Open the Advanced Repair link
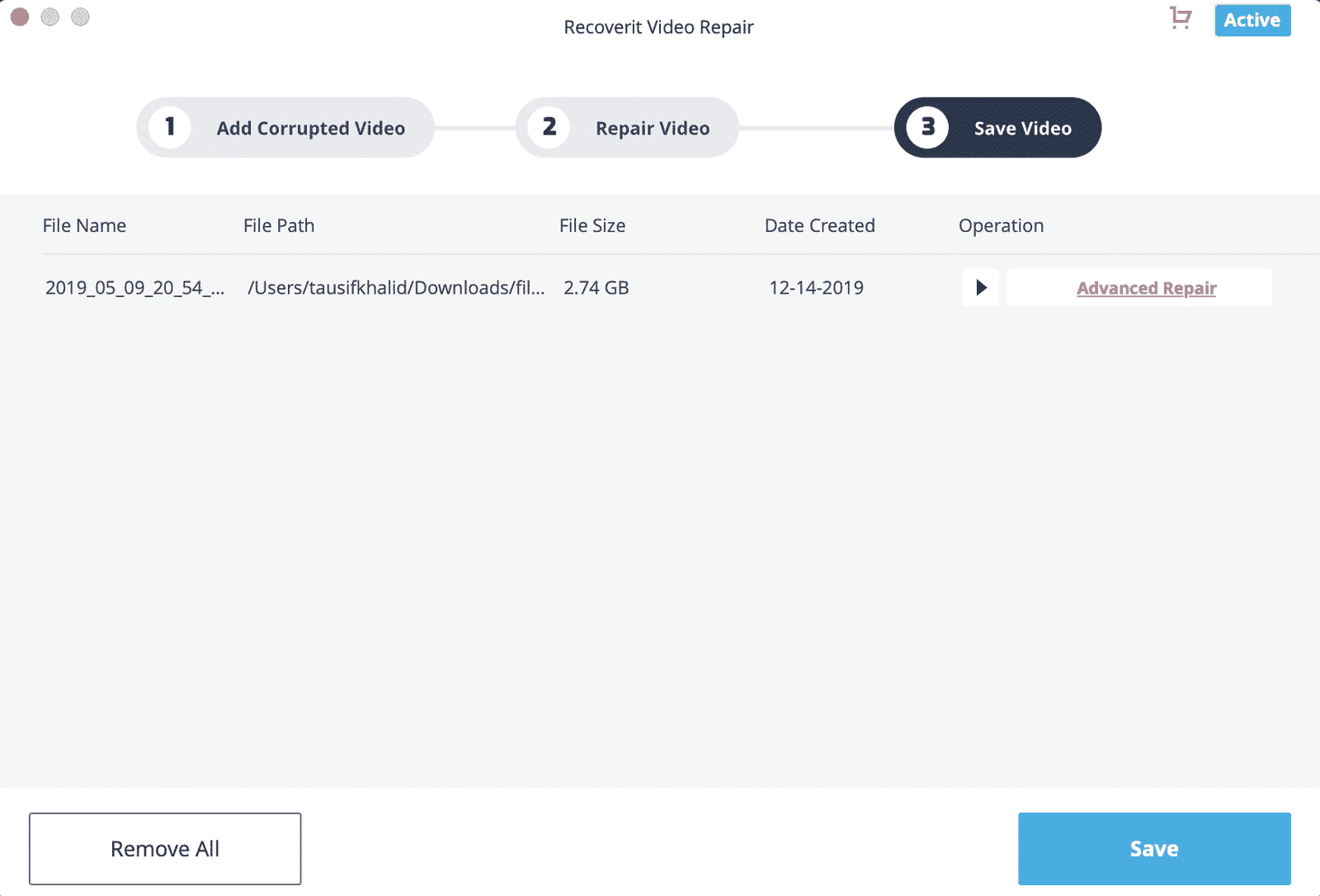 [1146, 288]
